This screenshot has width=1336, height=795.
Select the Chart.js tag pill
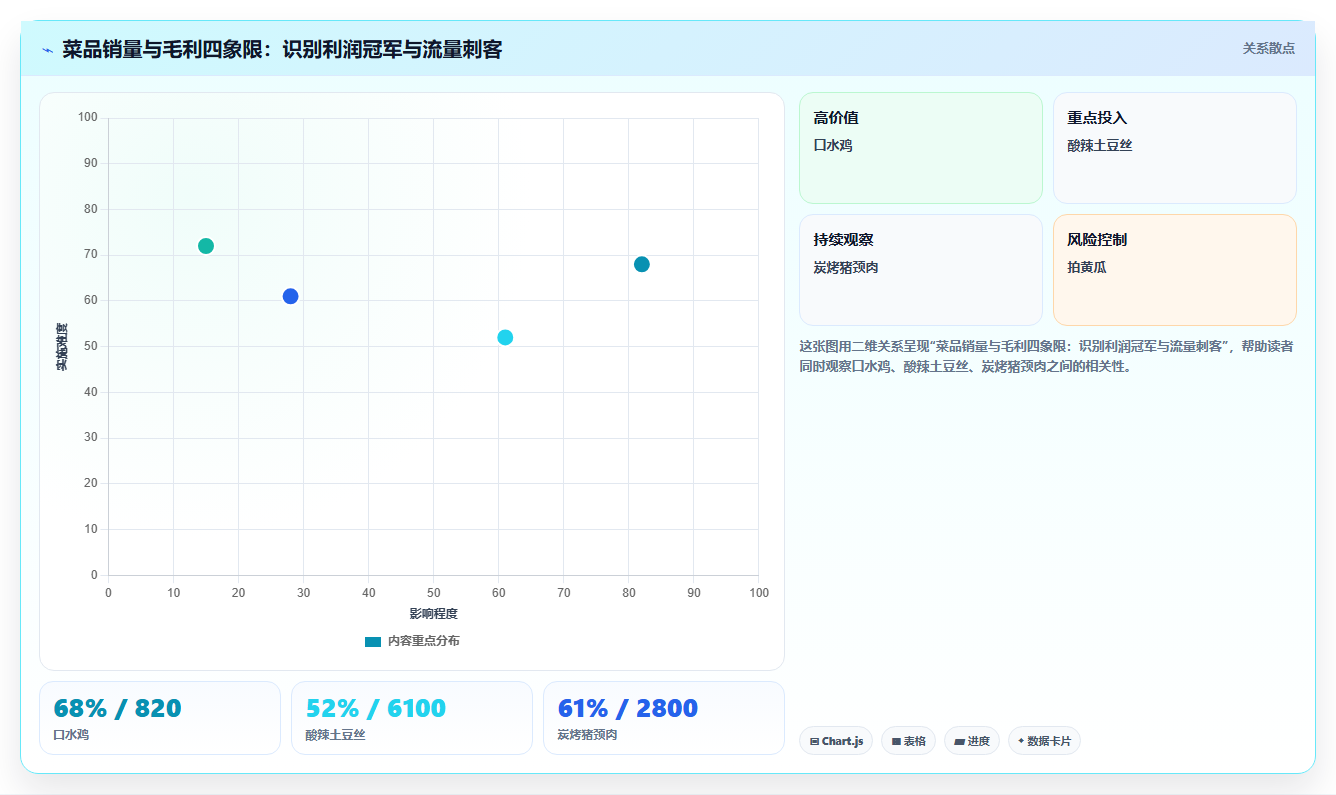point(836,741)
